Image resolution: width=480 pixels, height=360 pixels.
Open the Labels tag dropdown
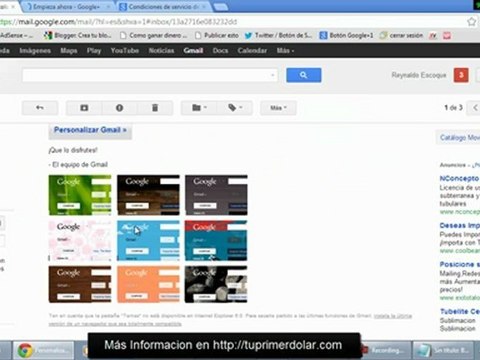pos(235,108)
